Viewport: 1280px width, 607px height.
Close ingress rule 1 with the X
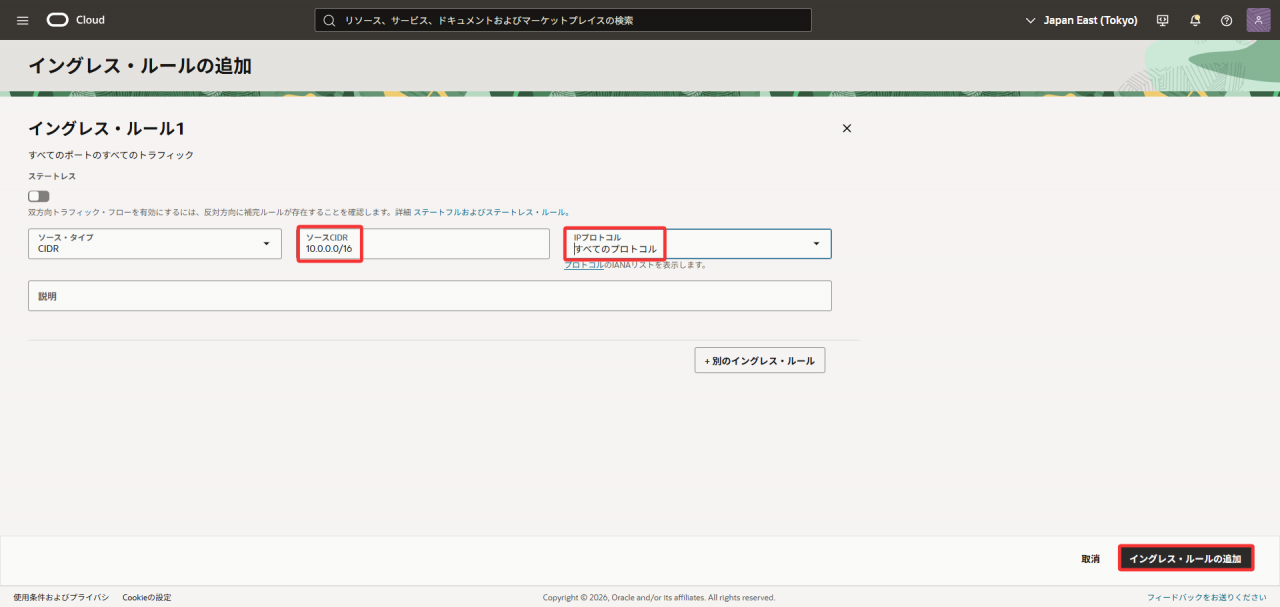coord(847,128)
